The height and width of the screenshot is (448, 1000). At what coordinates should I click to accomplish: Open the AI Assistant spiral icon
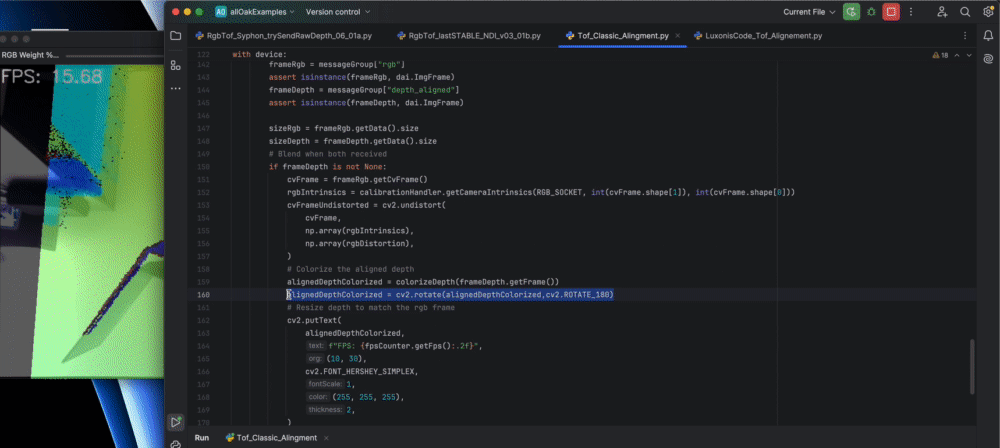click(988, 59)
